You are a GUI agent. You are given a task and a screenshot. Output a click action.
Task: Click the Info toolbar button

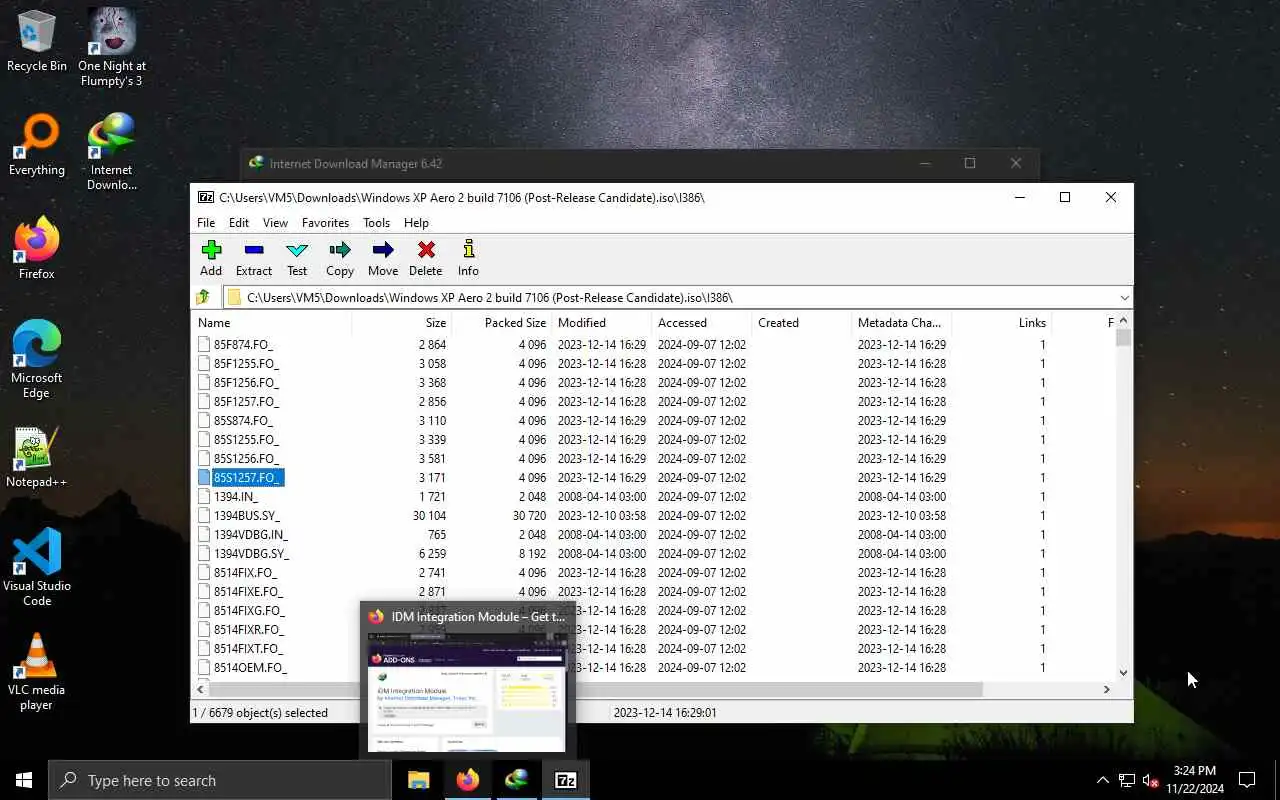pyautogui.click(x=468, y=258)
